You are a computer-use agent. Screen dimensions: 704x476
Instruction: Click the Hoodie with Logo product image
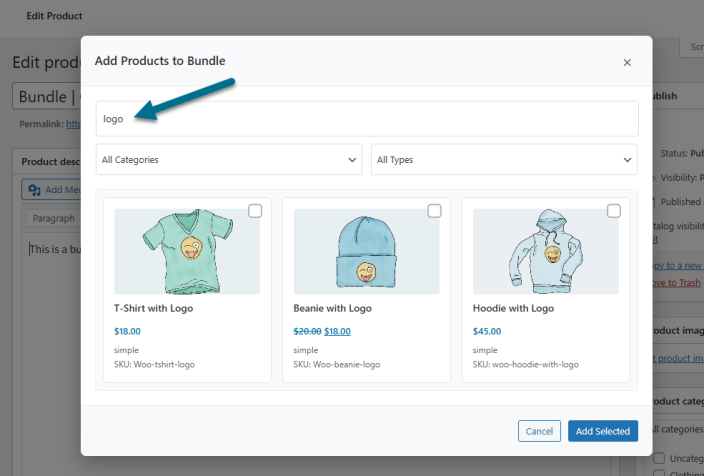click(545, 251)
